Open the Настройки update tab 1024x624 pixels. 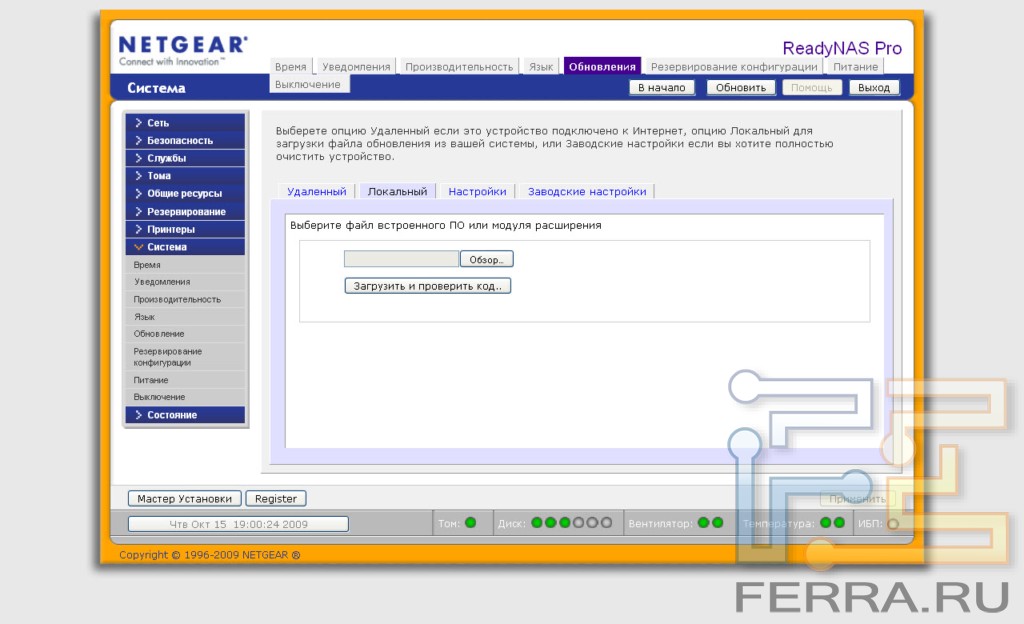[x=477, y=191]
